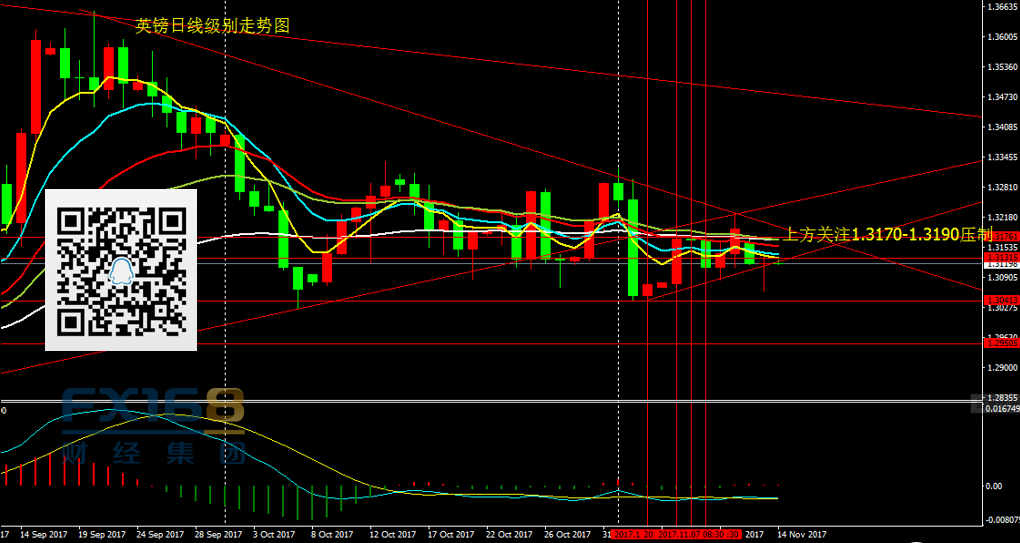The width and height of the screenshot is (1020, 543).
Task: Click the 0.016749 indicator scale value
Action: (1001, 409)
